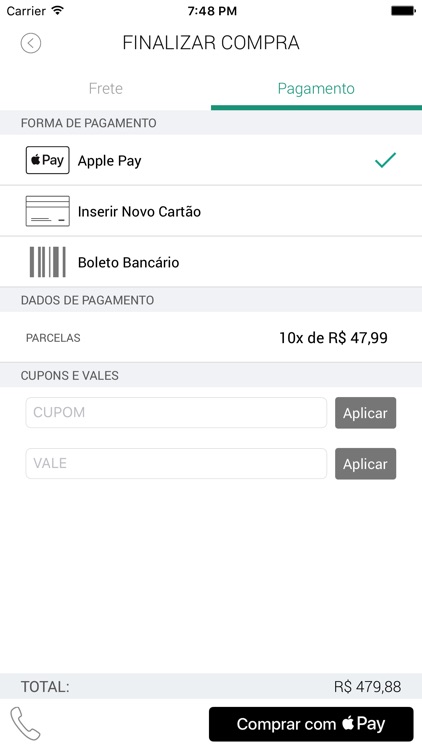Tap Comprar com Apple Pay button
422x750 pixels.
tap(311, 724)
